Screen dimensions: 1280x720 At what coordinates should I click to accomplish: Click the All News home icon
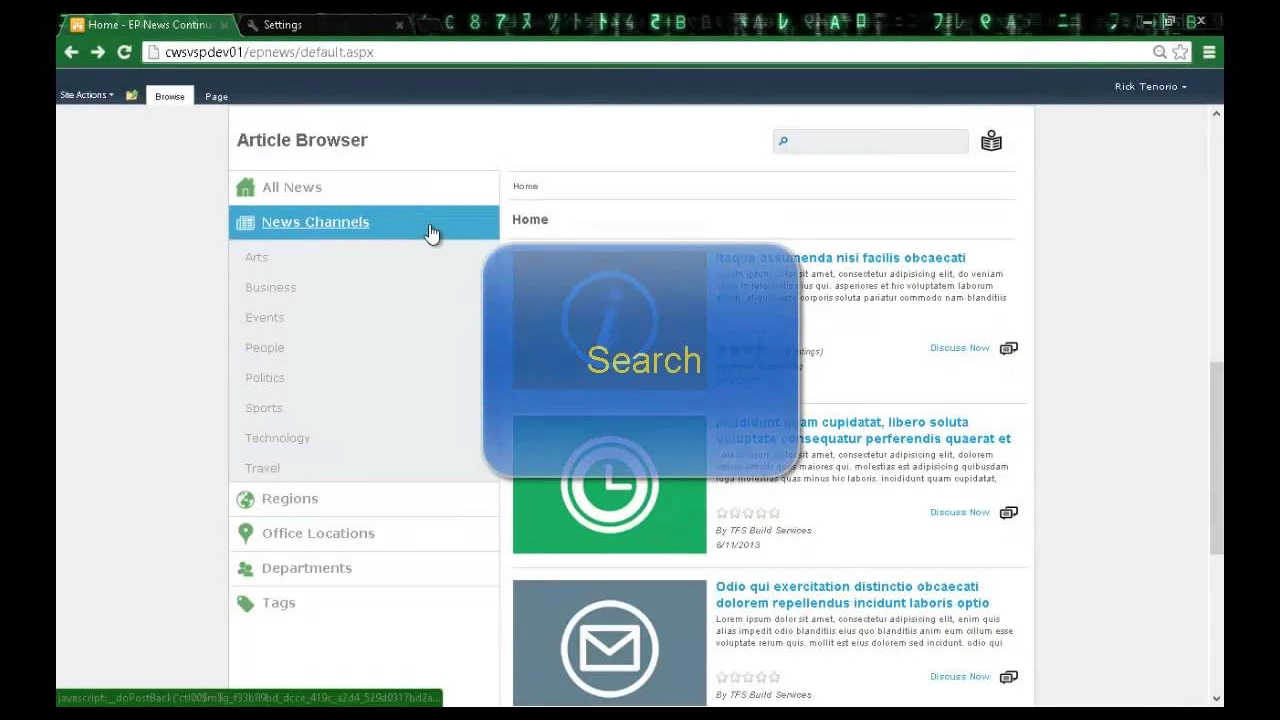(x=245, y=187)
